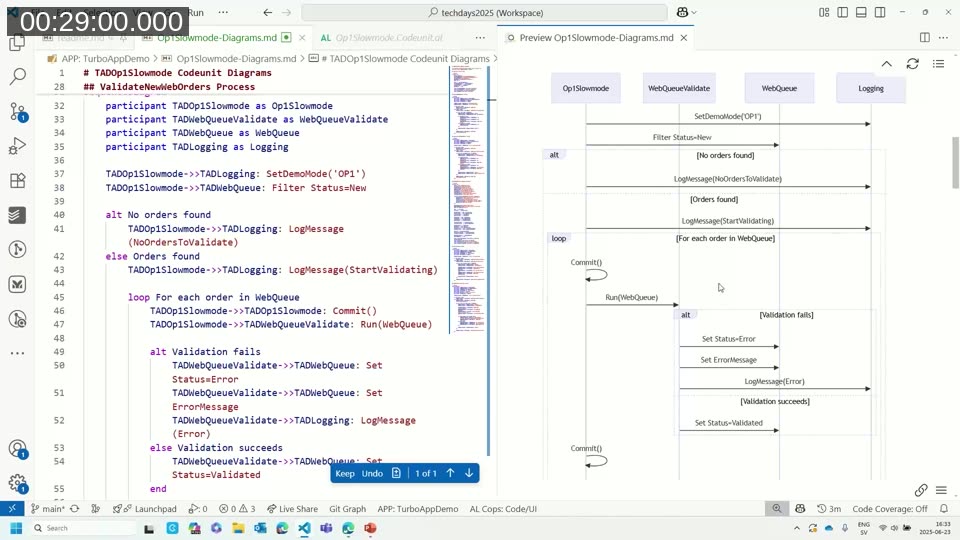960x540 pixels.
Task: Toggle Secondary Side Bar visibility
Action: (x=880, y=12)
